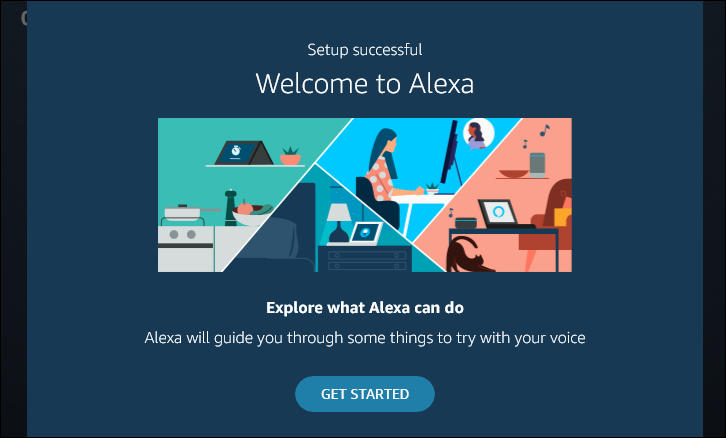Select the Explore what Alexa can do heading
This screenshot has height=438, width=726.
365,307
